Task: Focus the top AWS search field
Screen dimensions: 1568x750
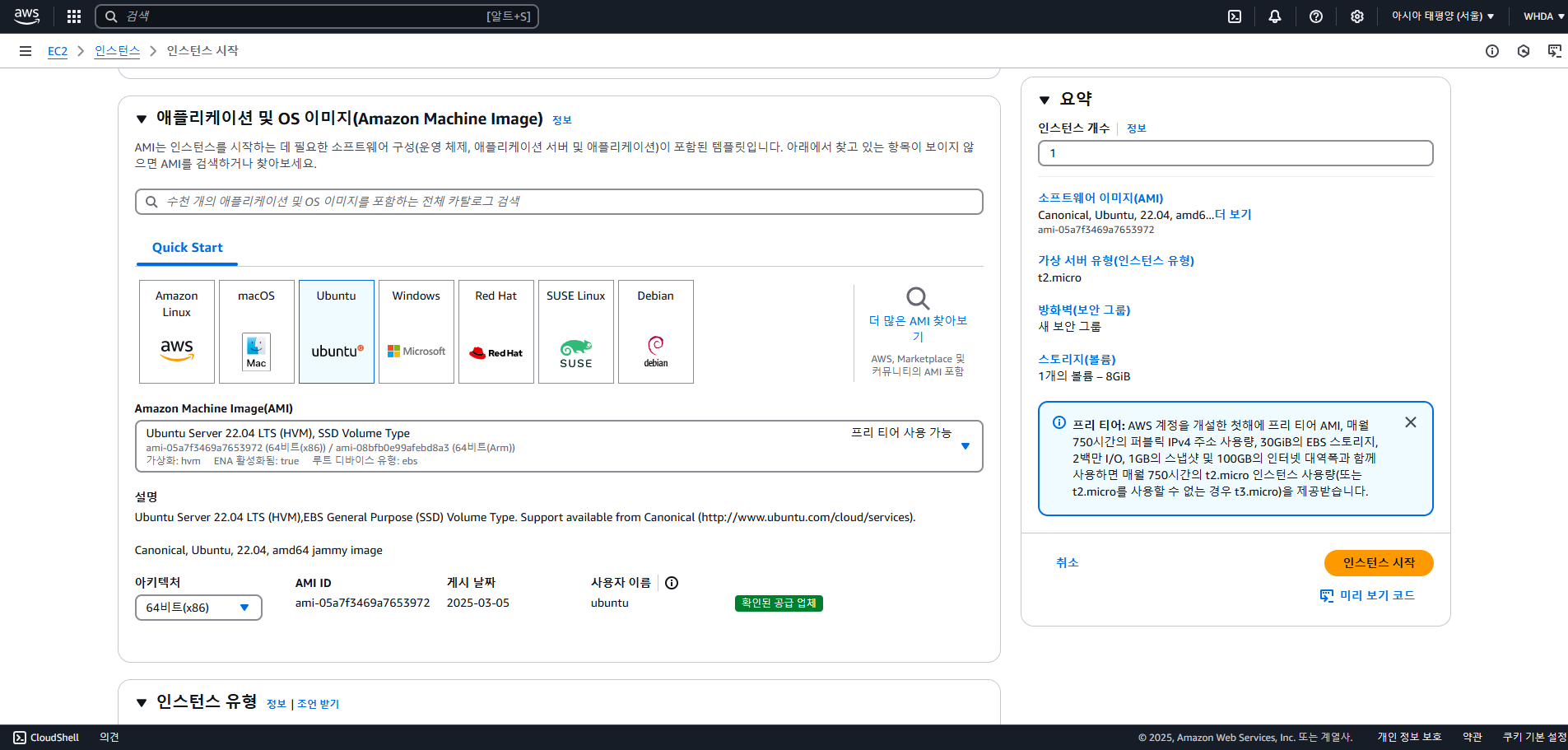Action: pyautogui.click(x=317, y=16)
